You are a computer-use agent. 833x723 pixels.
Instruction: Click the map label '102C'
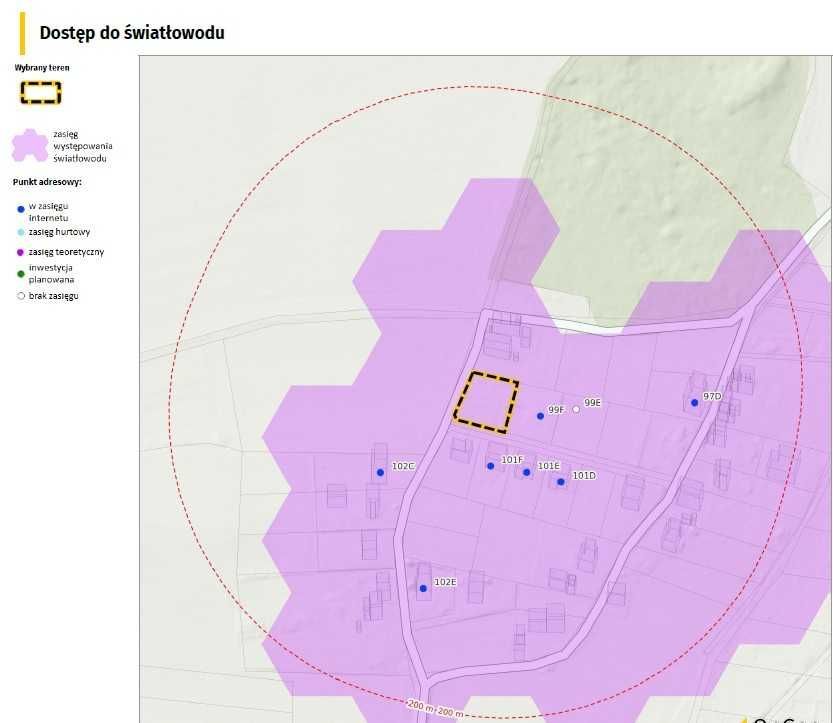pyautogui.click(x=403, y=466)
